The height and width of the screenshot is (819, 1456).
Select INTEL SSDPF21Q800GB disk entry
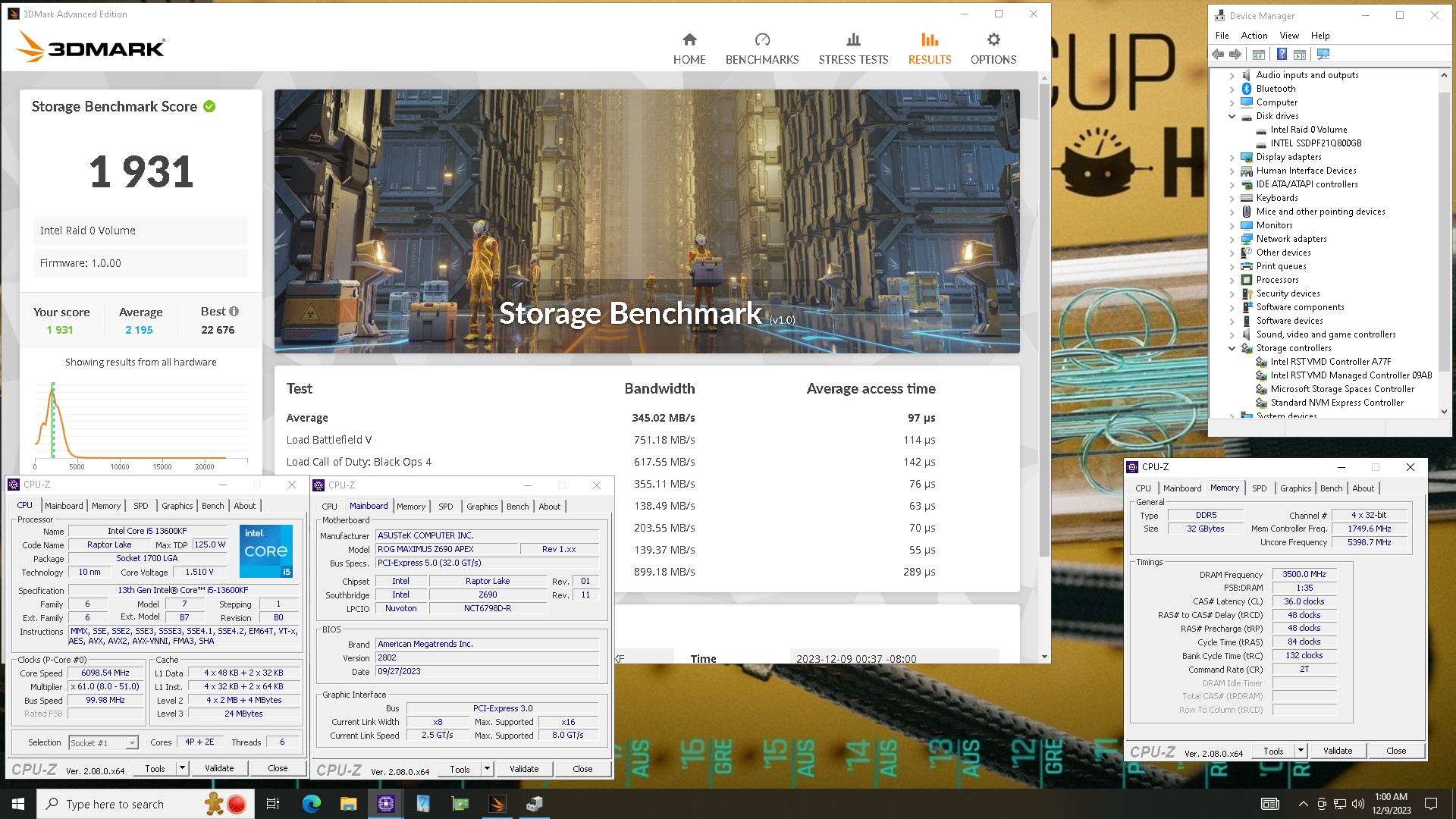[x=1316, y=143]
